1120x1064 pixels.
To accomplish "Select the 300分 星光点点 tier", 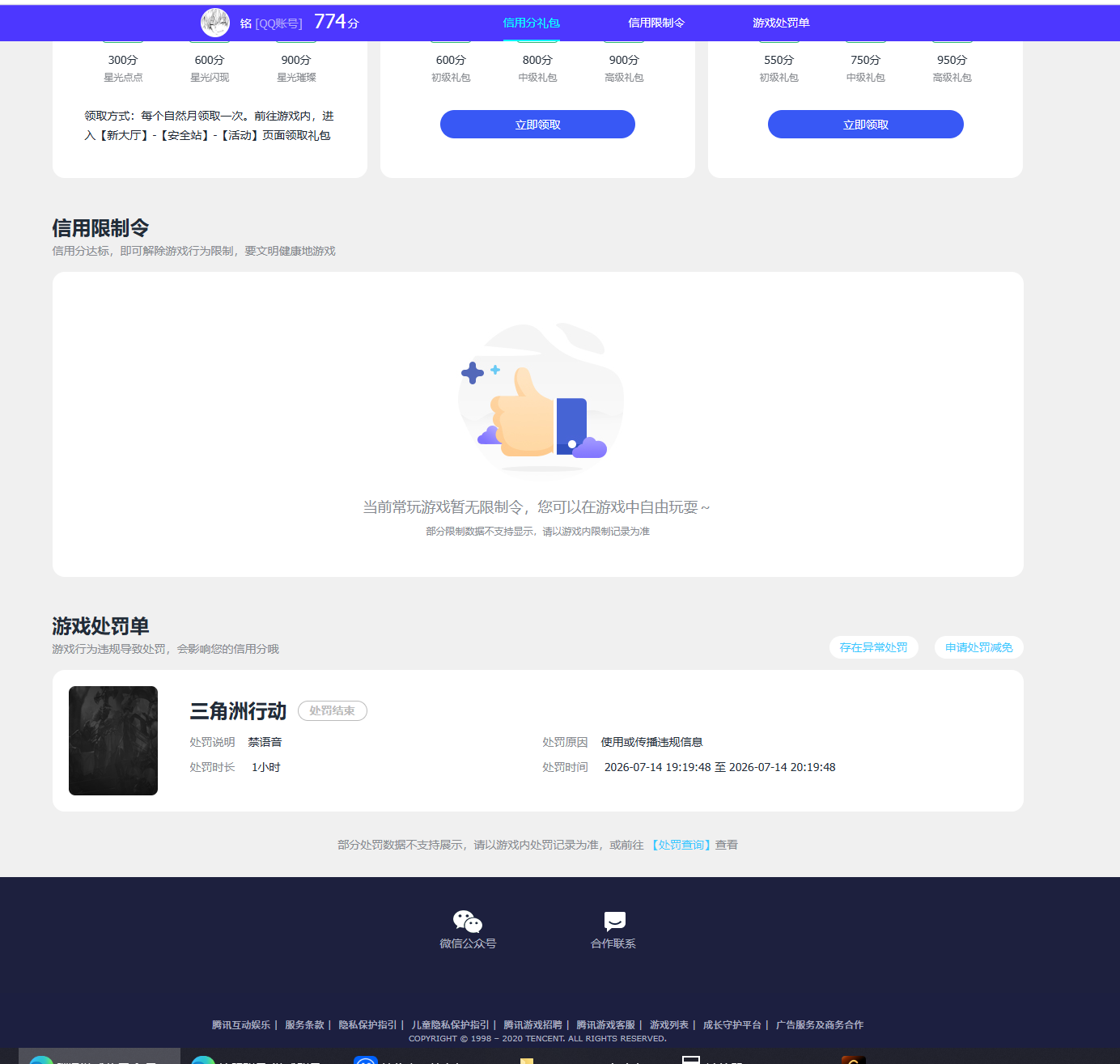I will [x=123, y=68].
